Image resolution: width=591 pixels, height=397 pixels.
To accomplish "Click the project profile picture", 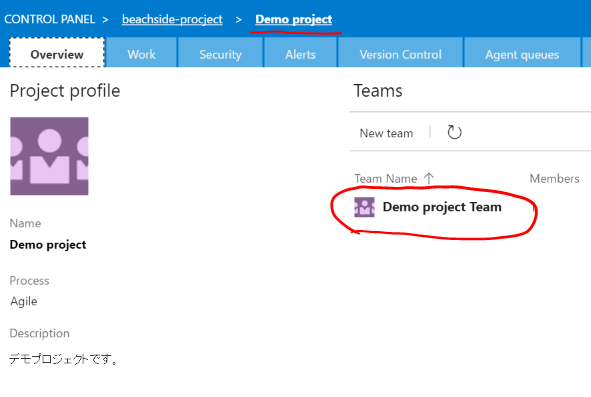I will 49,156.
